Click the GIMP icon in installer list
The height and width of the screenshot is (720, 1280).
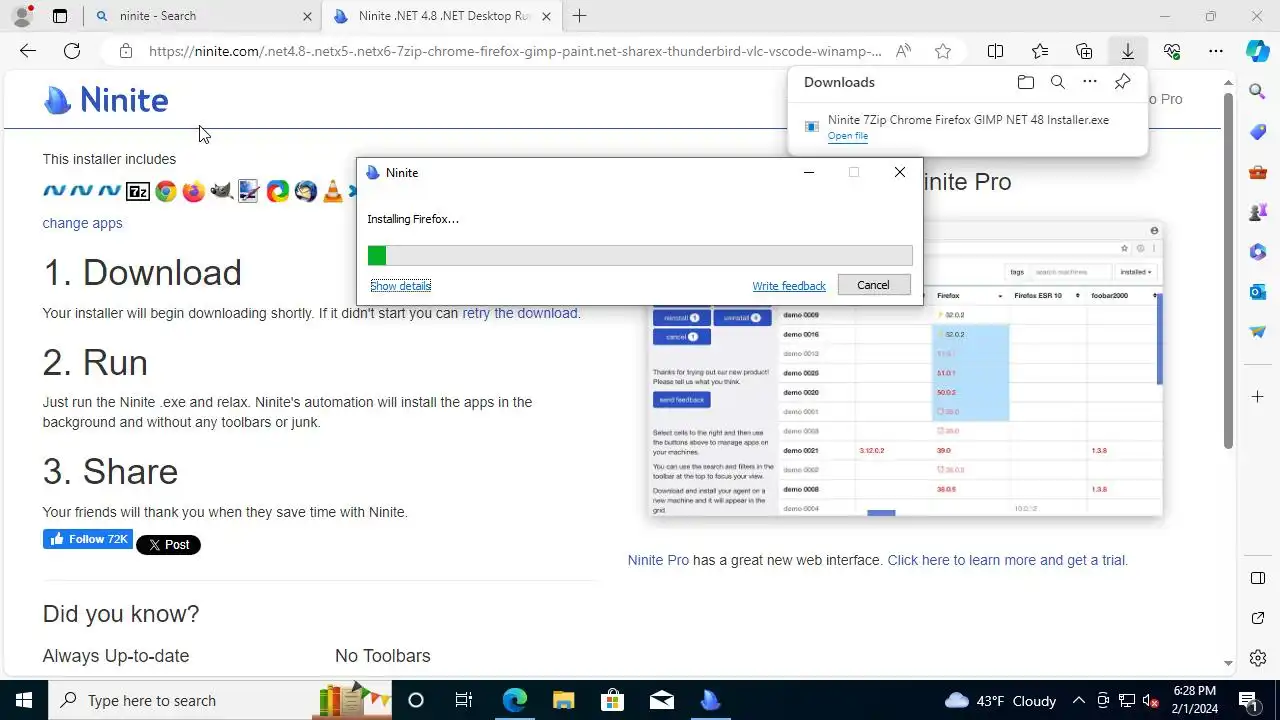coord(222,191)
